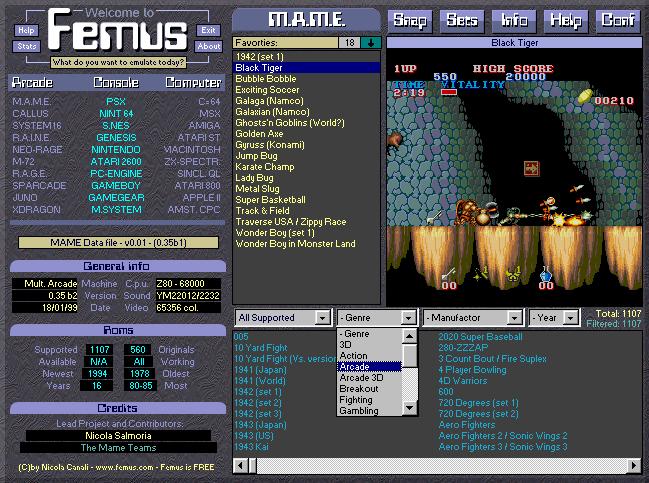
Task: Select NINT 64 console emulator
Action: point(116,114)
